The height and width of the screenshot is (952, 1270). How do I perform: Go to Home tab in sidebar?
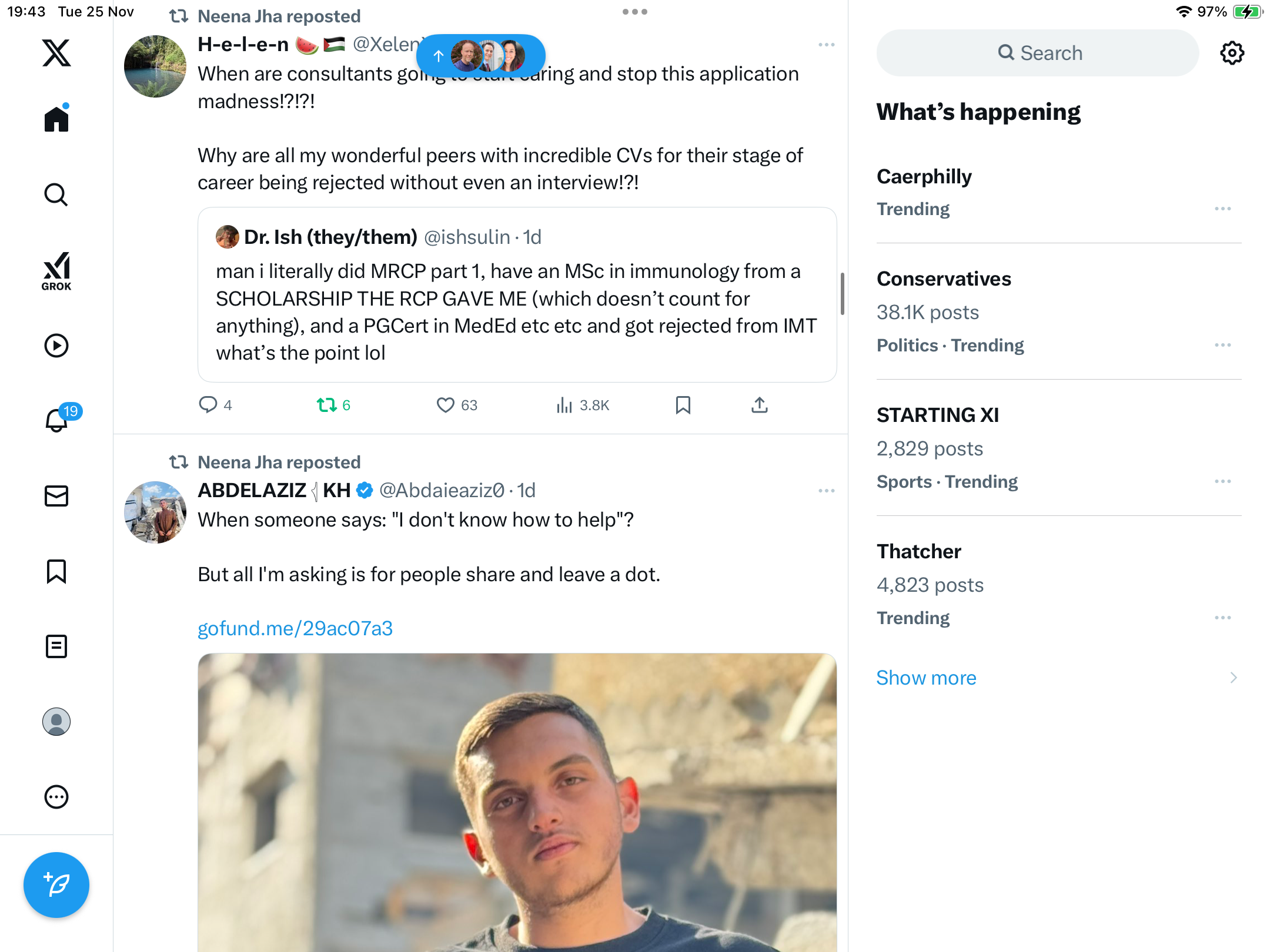click(56, 119)
